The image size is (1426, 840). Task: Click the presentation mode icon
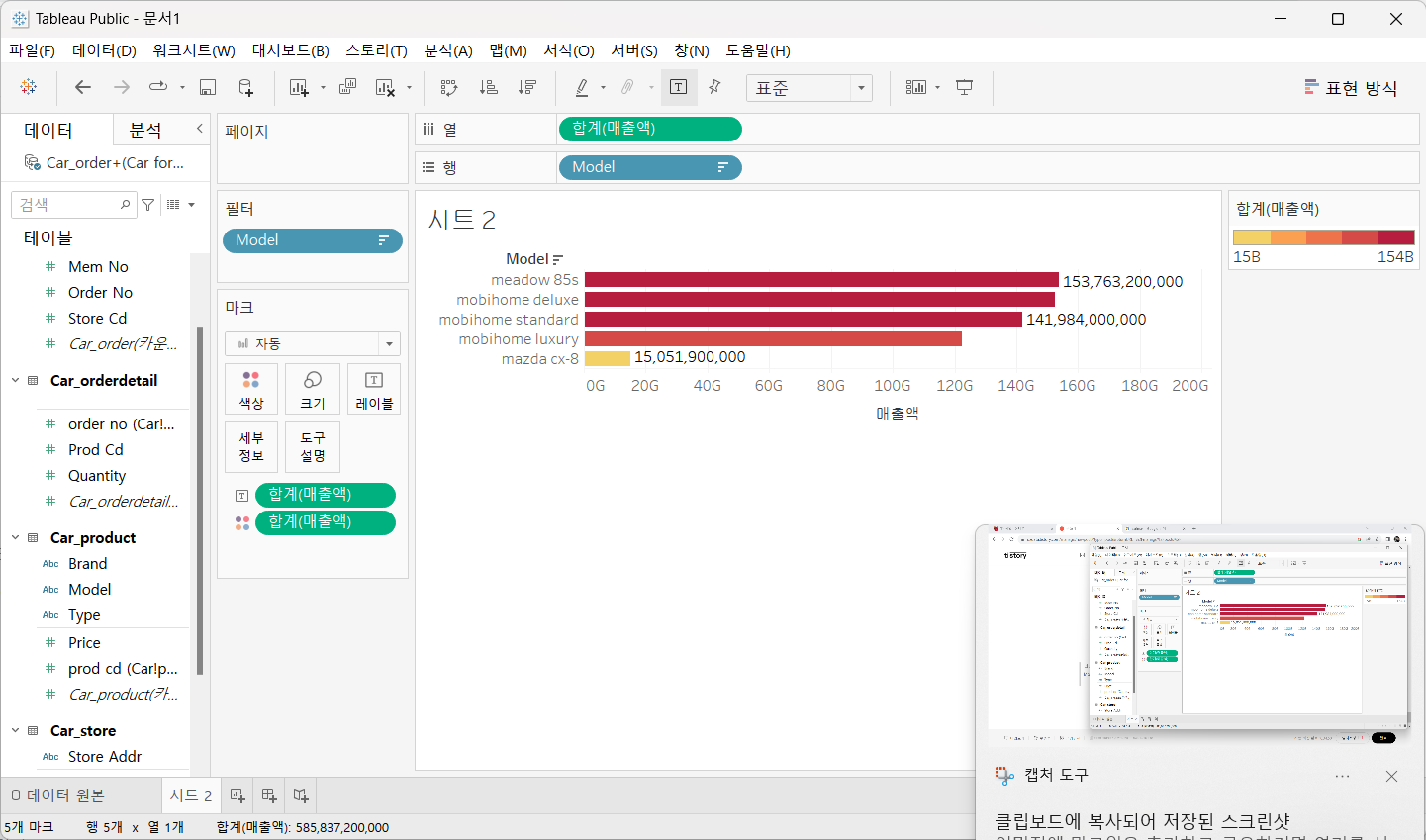pos(965,87)
